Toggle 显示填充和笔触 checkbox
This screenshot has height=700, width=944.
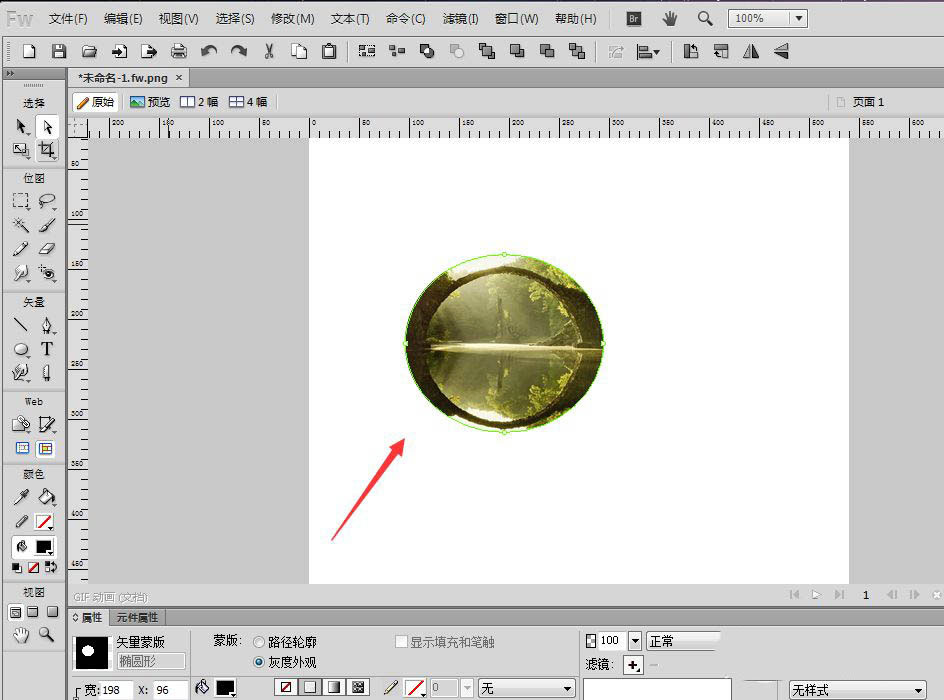pos(402,642)
